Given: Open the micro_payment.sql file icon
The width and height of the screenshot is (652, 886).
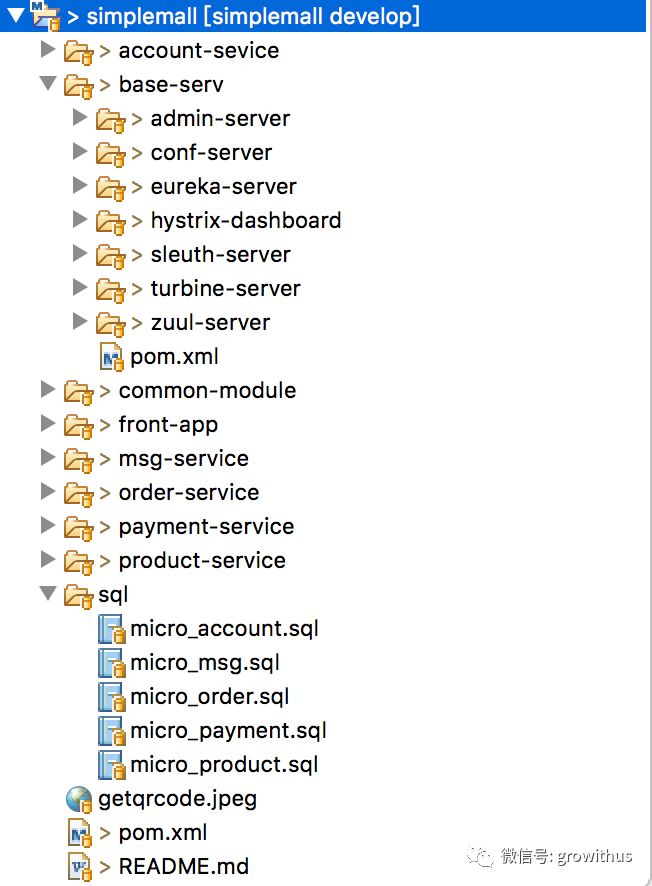Looking at the screenshot, I should point(112,731).
